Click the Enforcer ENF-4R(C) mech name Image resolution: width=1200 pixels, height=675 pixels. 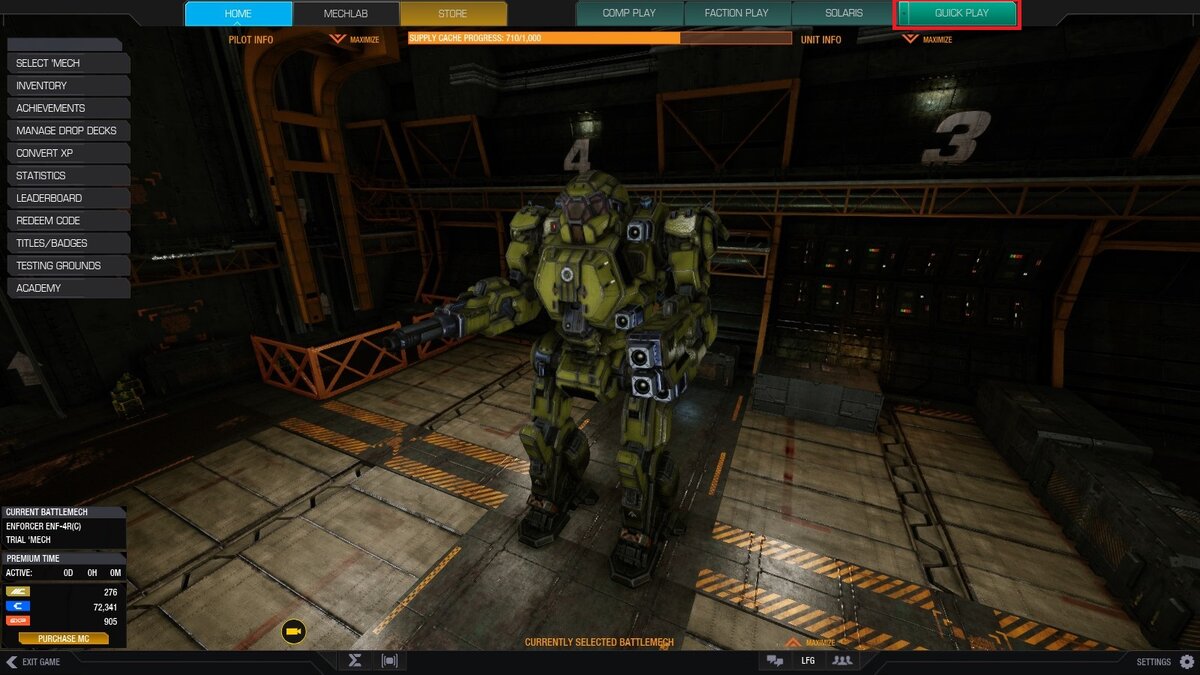[x=46, y=526]
